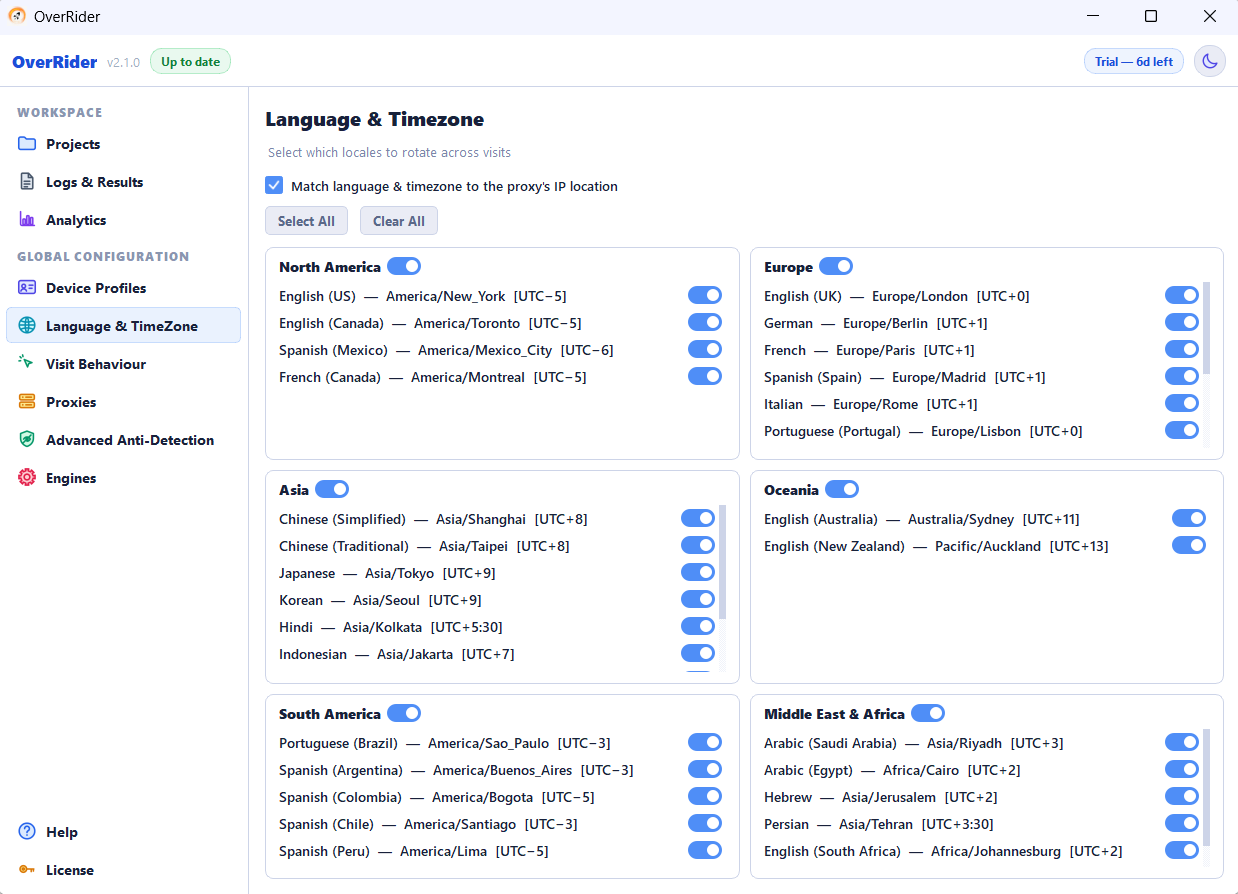The width and height of the screenshot is (1238, 894).
Task: Click the Device Profiles card icon
Action: 27,288
